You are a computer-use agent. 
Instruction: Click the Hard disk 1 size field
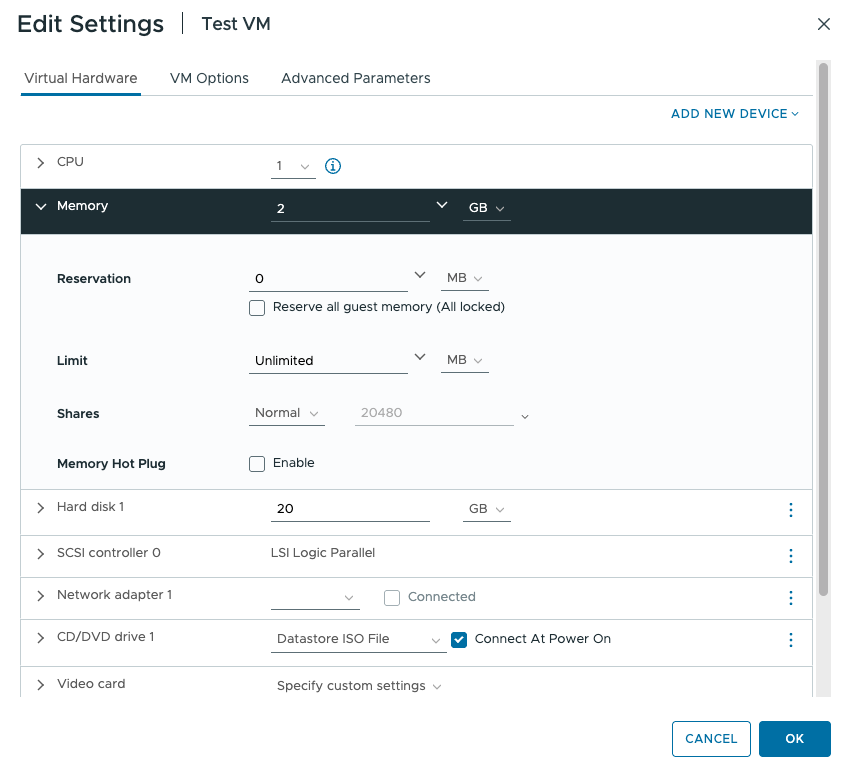[x=350, y=509]
